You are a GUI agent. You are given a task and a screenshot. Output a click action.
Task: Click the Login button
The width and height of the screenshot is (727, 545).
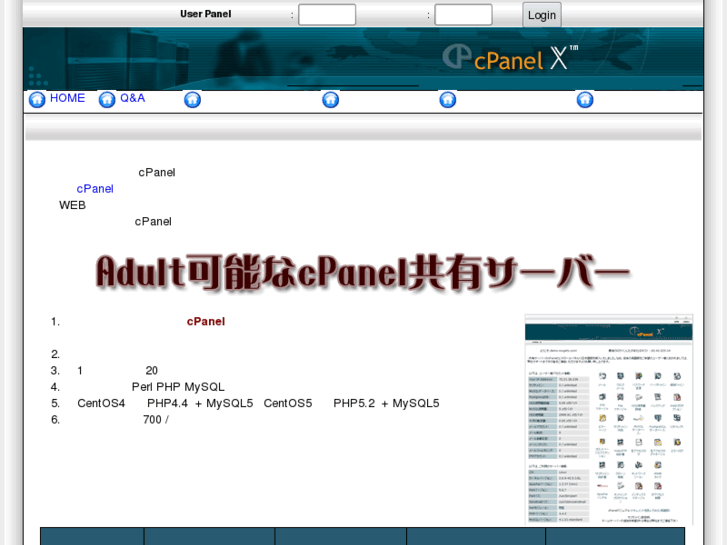click(x=542, y=15)
